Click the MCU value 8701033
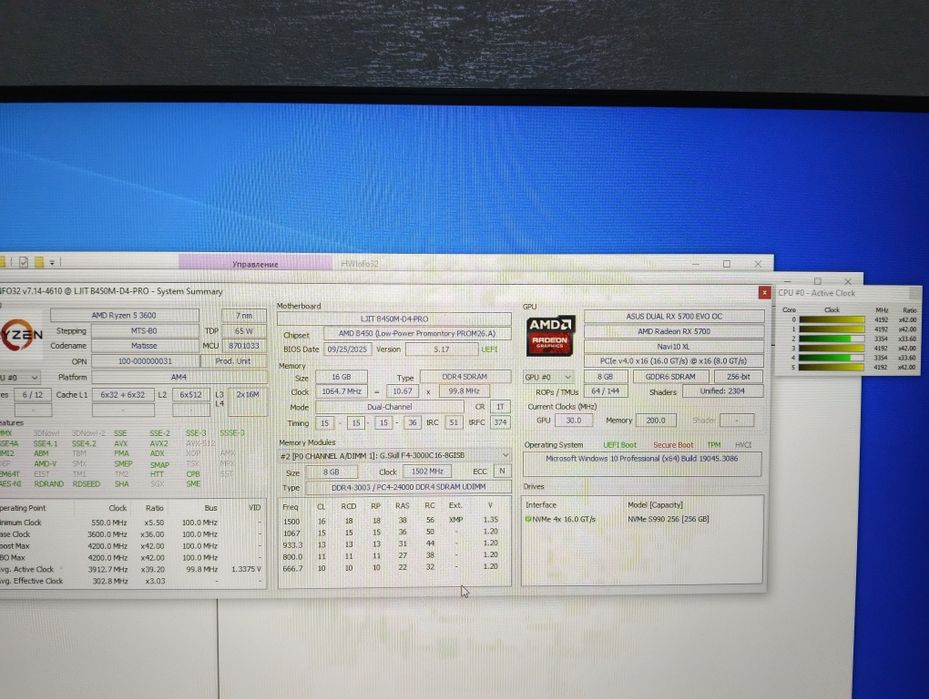Screen dimensions: 929x699 pyautogui.click(x=244, y=345)
